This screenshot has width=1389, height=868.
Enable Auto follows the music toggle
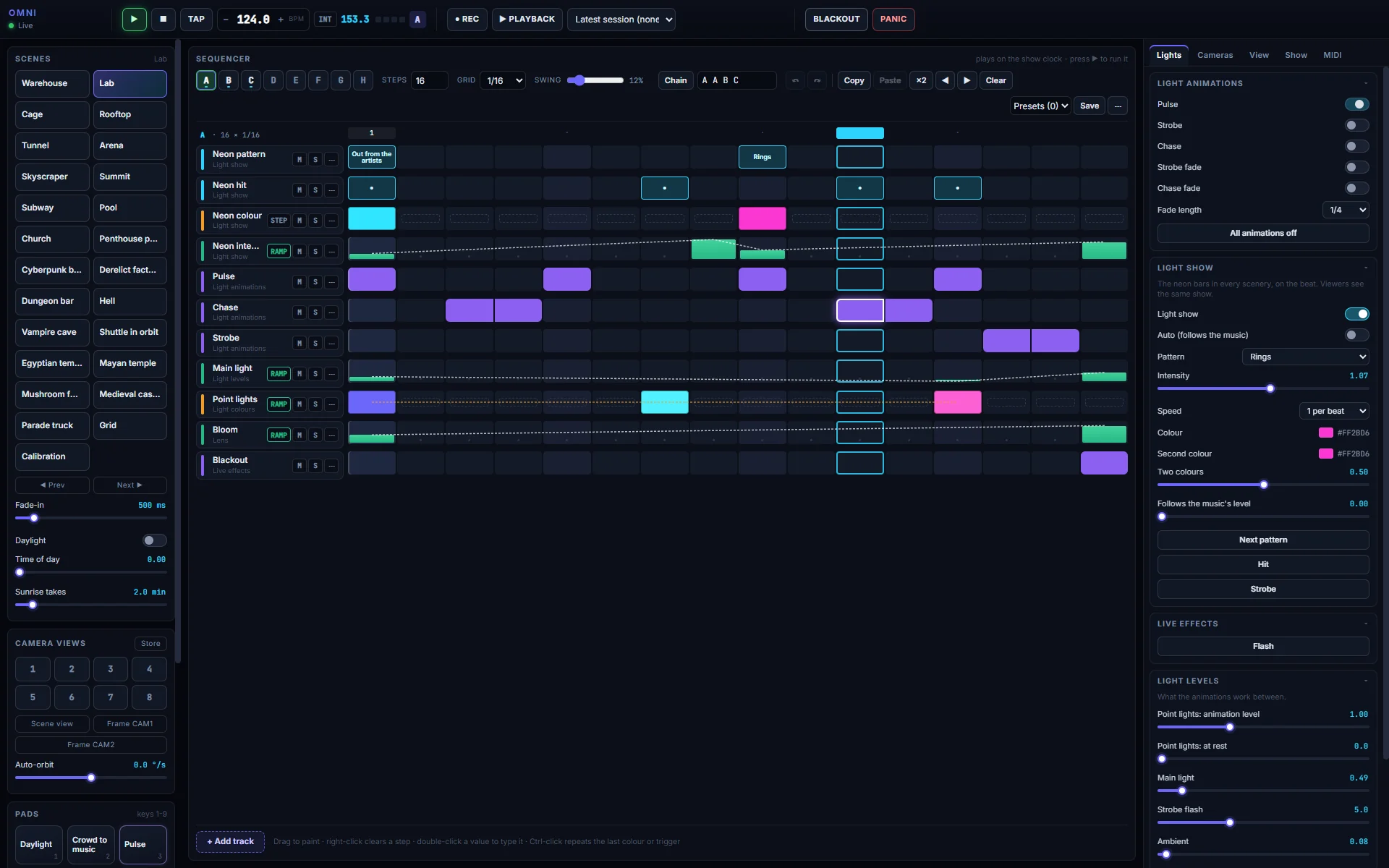click(1356, 335)
